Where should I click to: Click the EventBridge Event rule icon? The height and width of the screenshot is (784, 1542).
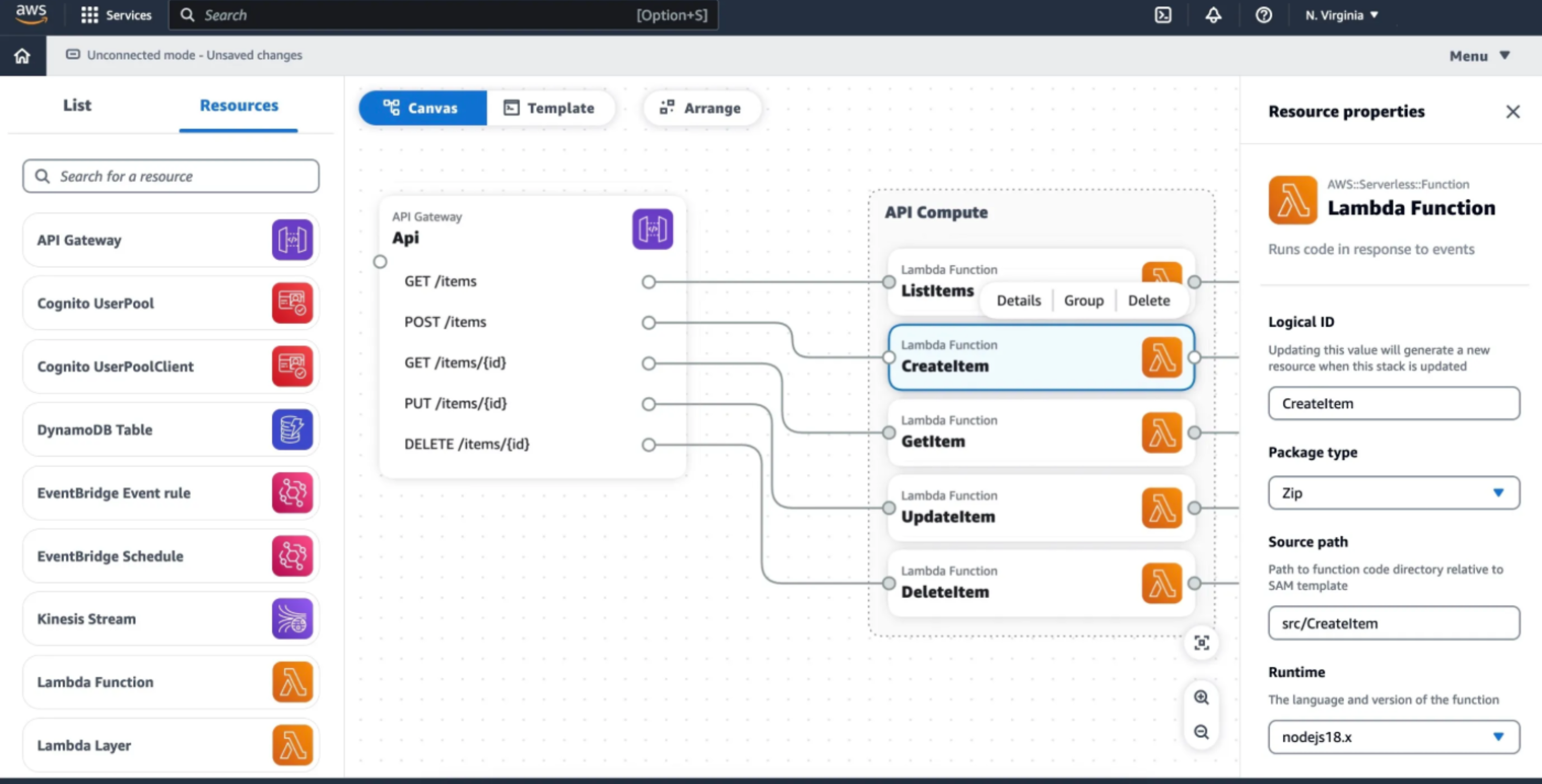292,492
